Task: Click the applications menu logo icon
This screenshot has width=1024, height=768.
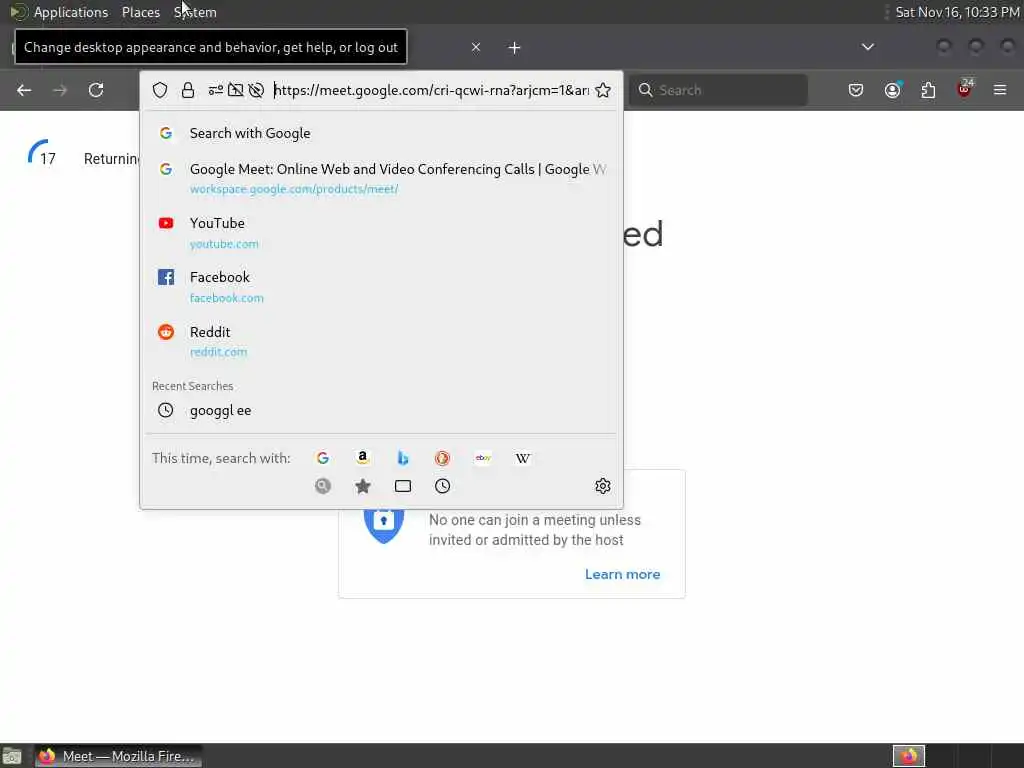Action: coord(18,12)
